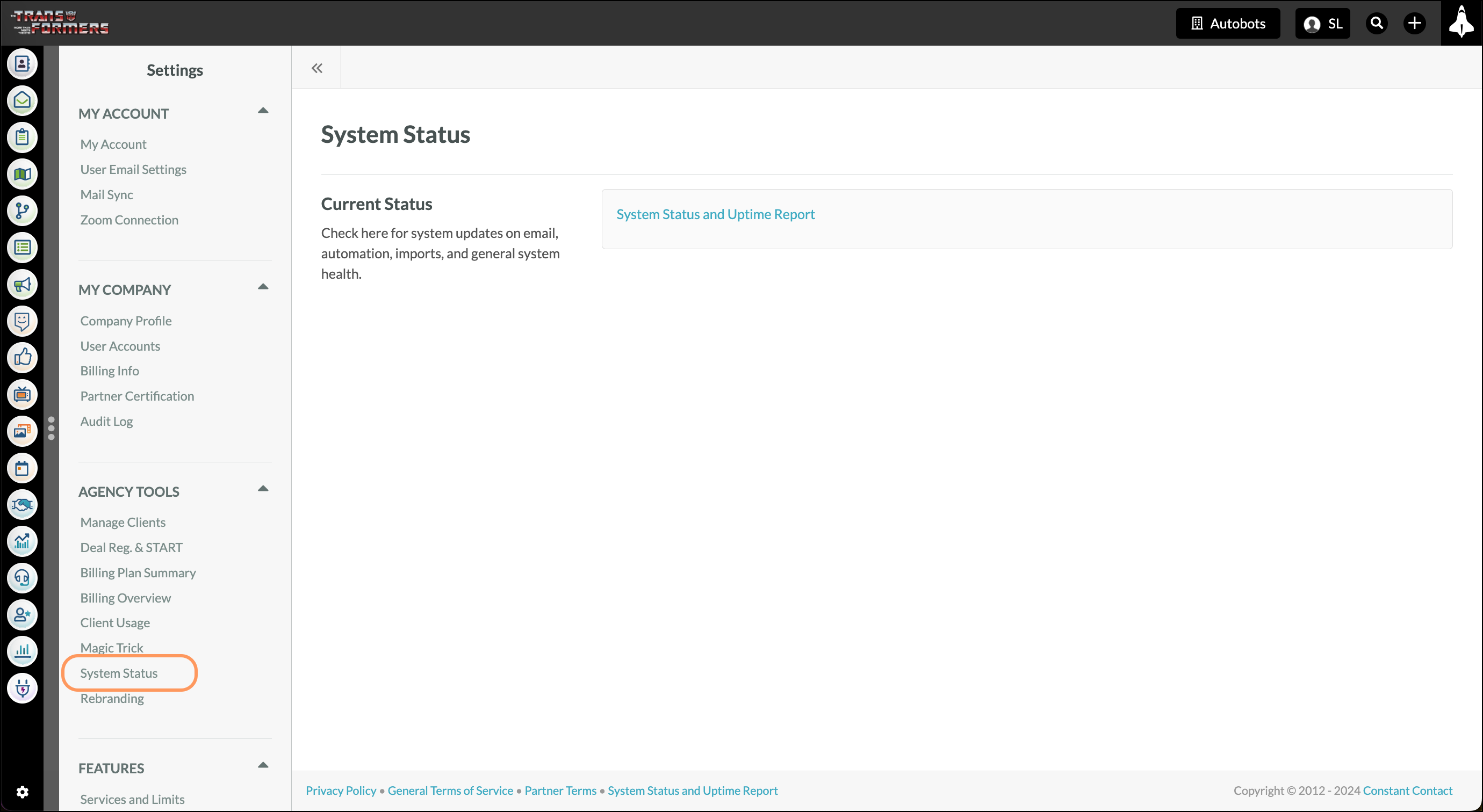The height and width of the screenshot is (812, 1483).
Task: Open the image gallery icon
Action: (x=22, y=432)
